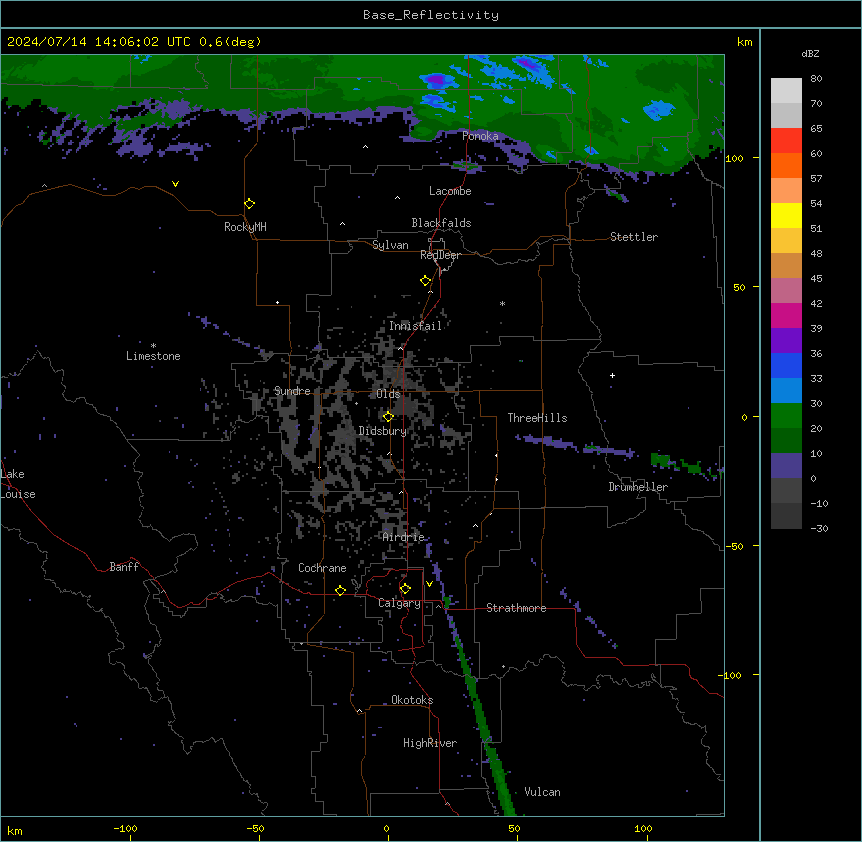Click the yellow V marker northwest of RockyMH
862x842 pixels.
(x=175, y=184)
